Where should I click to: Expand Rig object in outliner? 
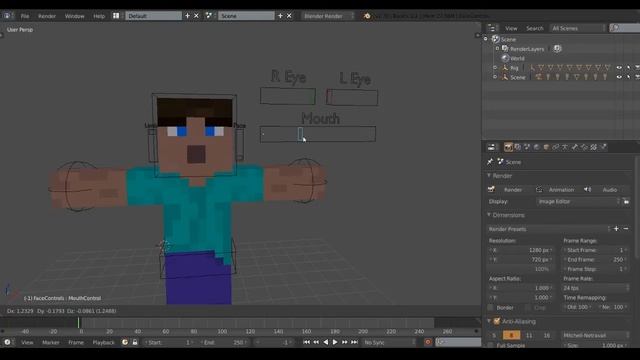point(495,68)
